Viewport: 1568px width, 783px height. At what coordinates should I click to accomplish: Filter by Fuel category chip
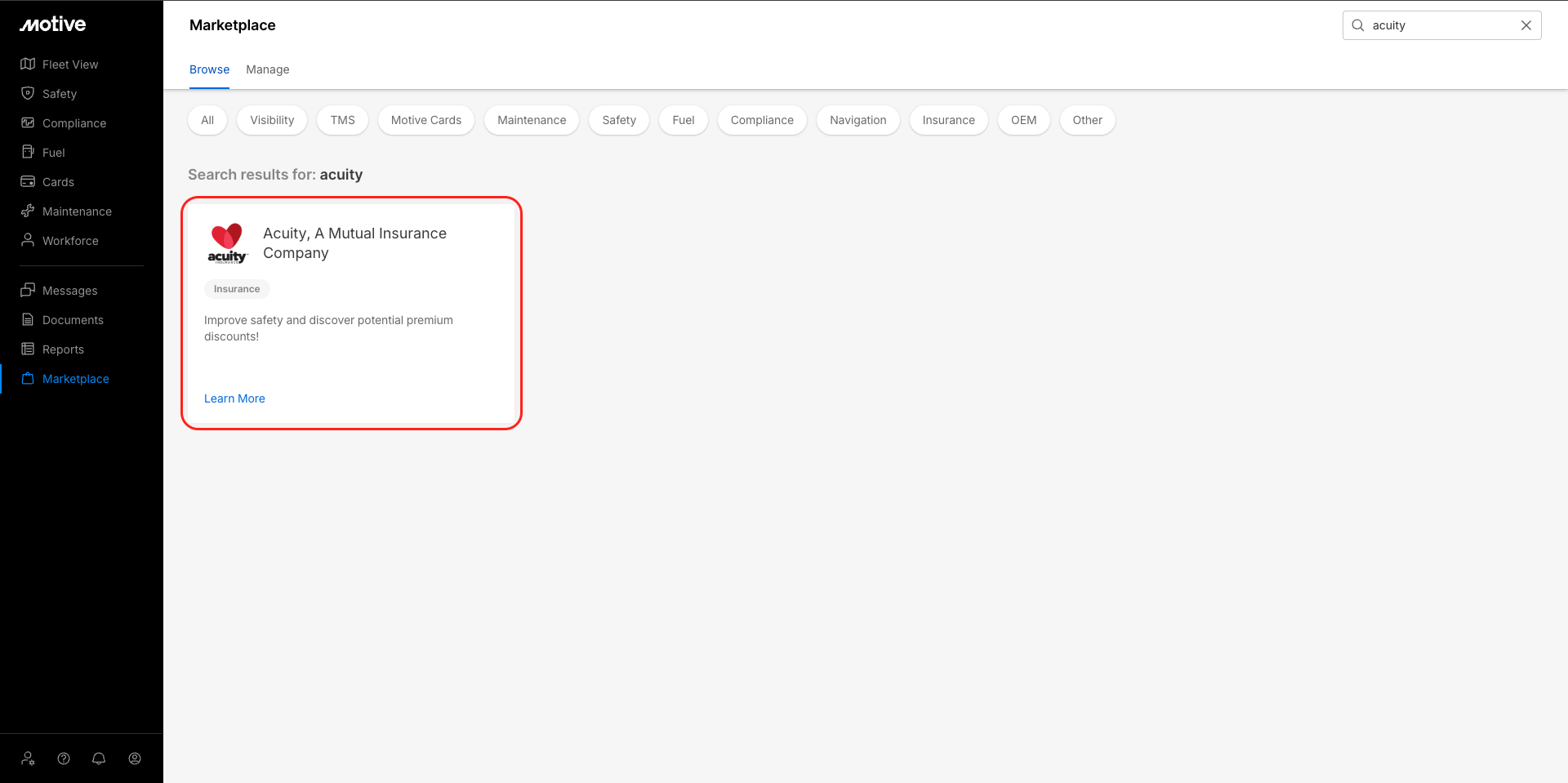pyautogui.click(x=684, y=120)
